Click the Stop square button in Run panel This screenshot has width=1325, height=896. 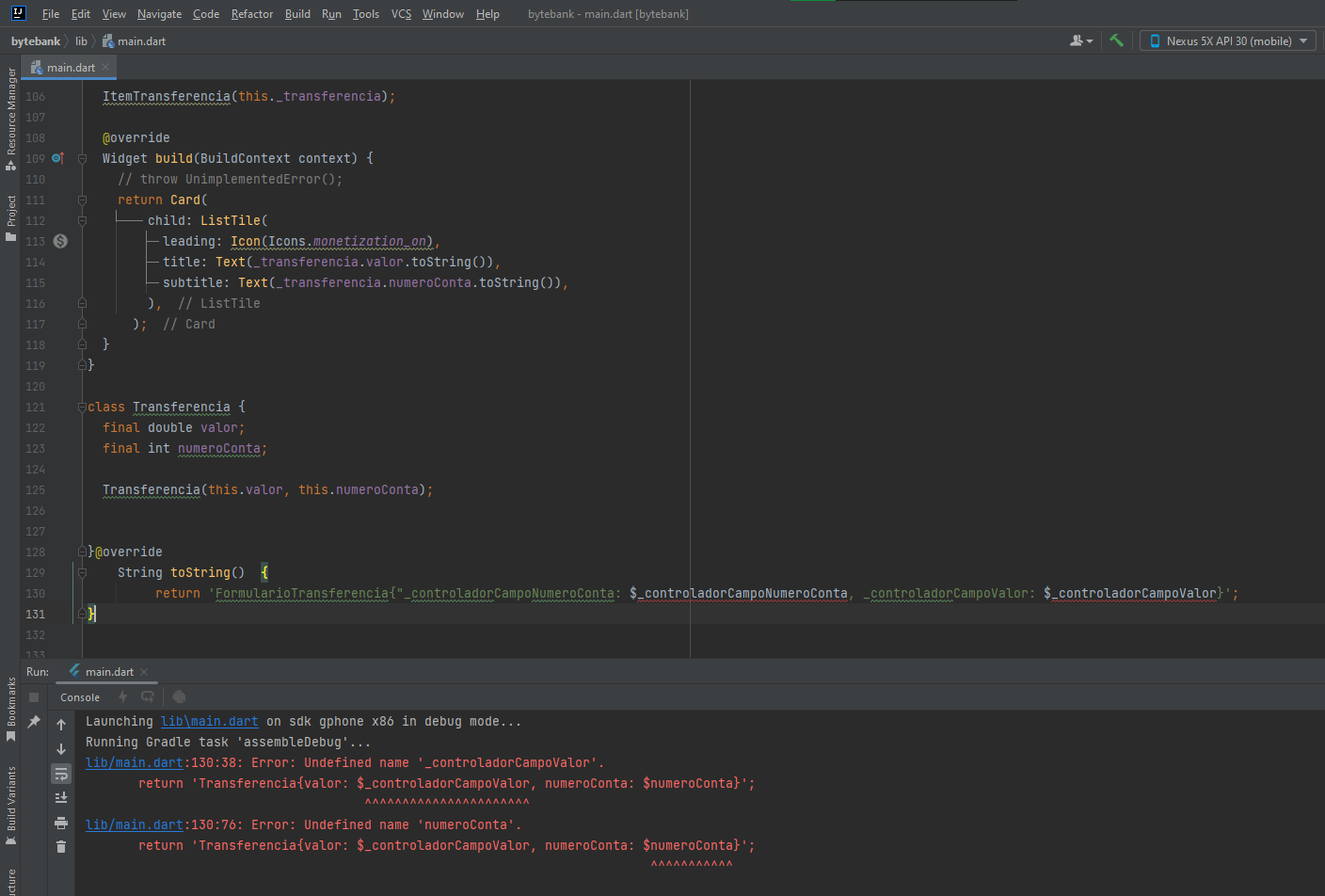(x=34, y=697)
